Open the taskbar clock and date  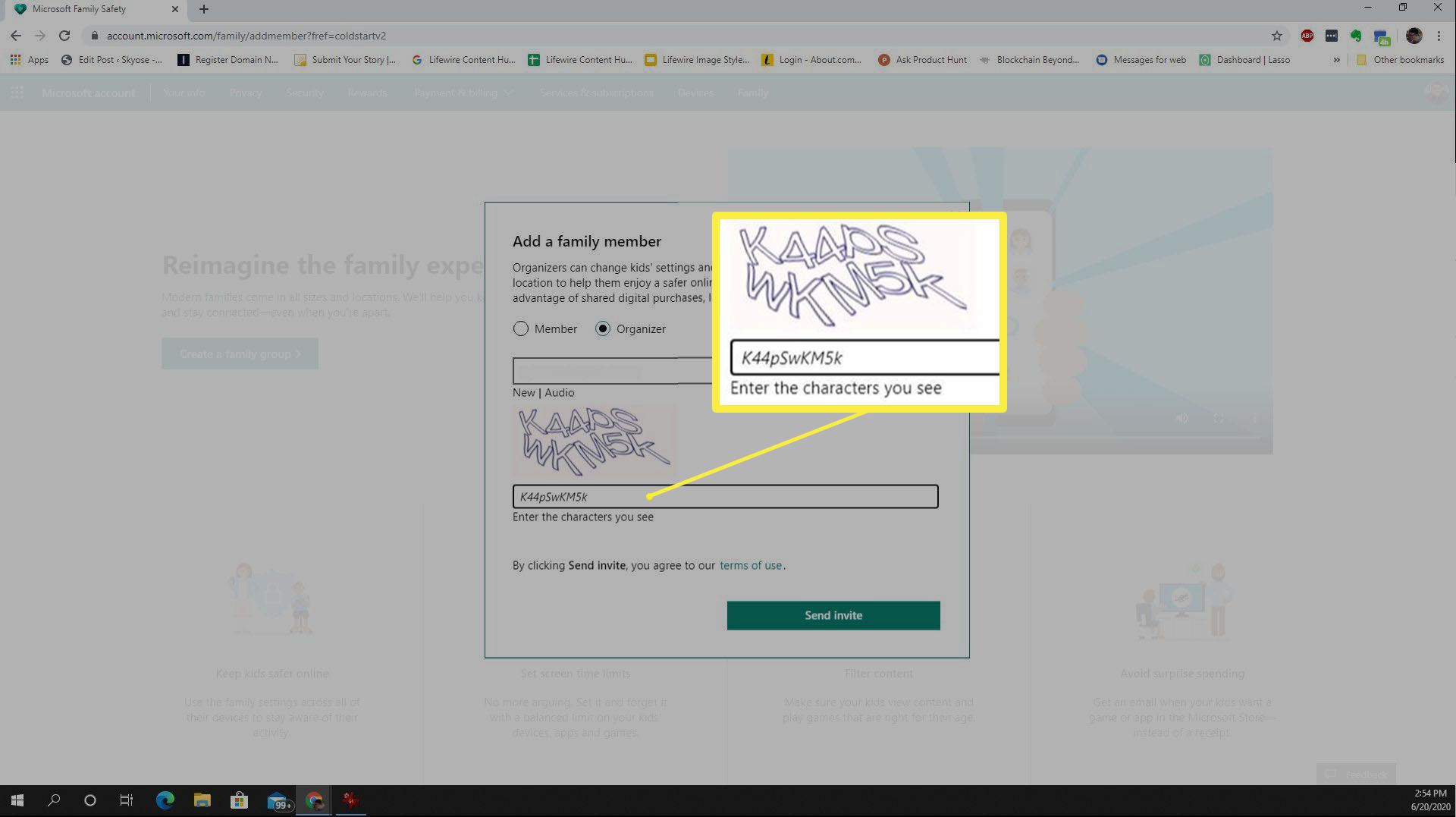pos(1429,800)
